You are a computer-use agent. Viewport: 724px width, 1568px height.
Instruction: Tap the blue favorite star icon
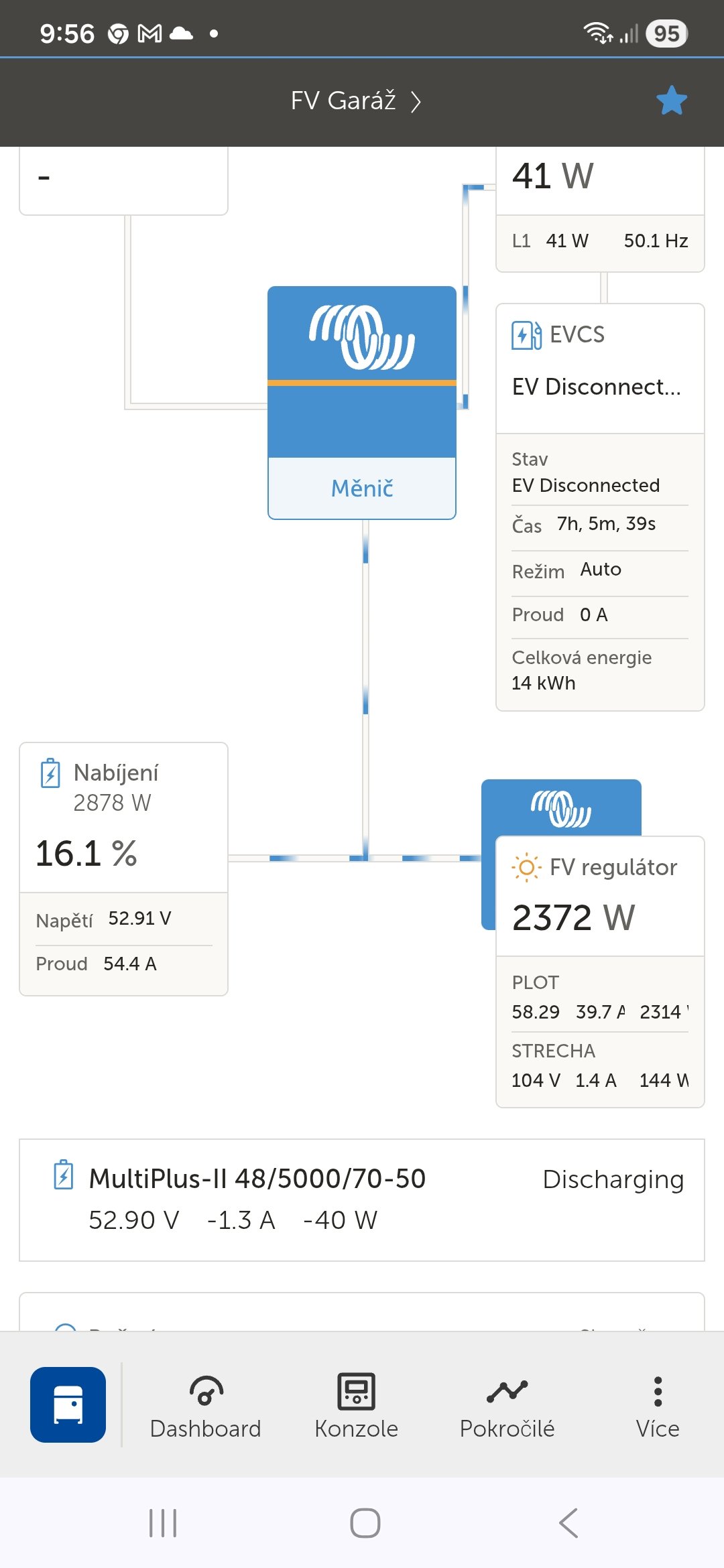672,101
